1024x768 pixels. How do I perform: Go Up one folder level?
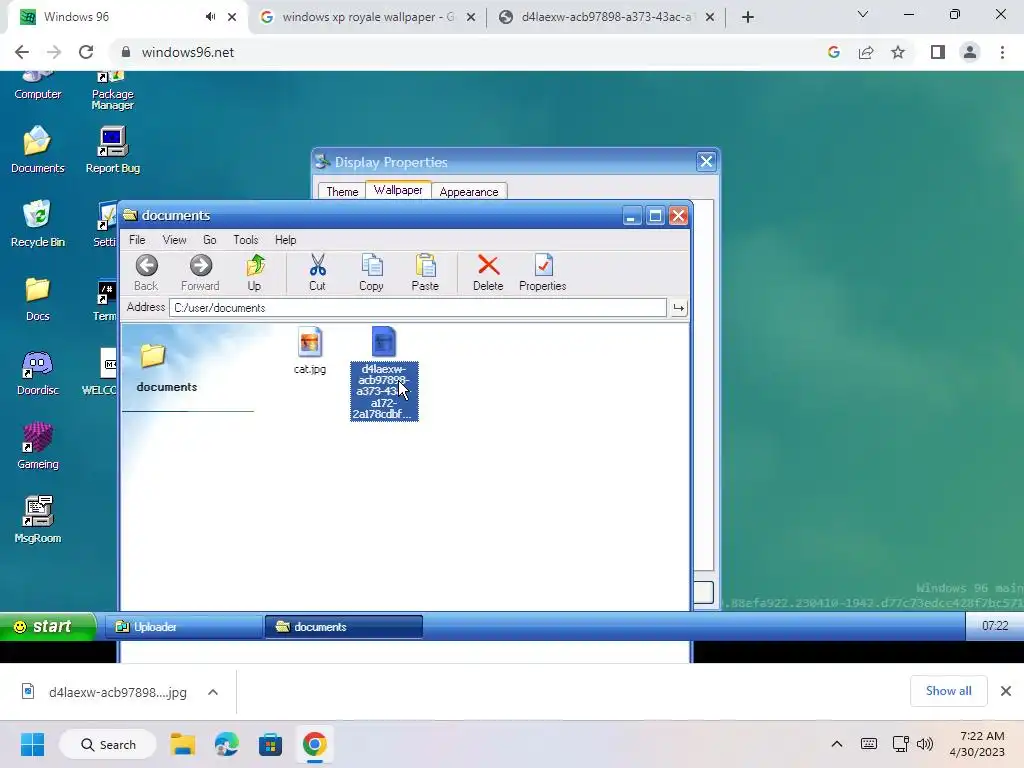(x=255, y=272)
